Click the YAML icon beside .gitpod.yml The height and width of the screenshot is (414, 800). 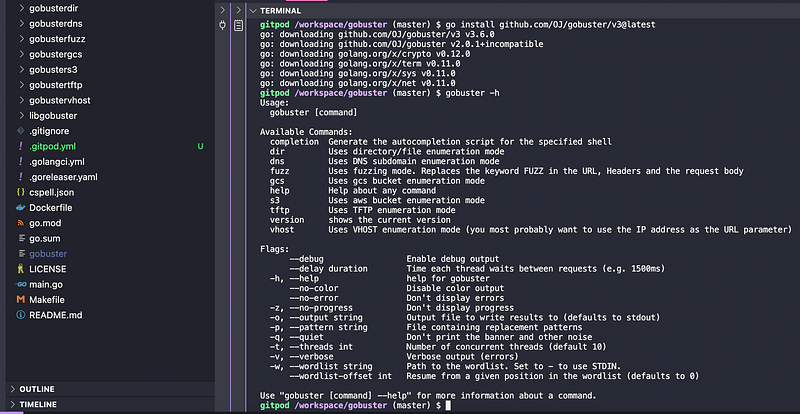[20, 147]
